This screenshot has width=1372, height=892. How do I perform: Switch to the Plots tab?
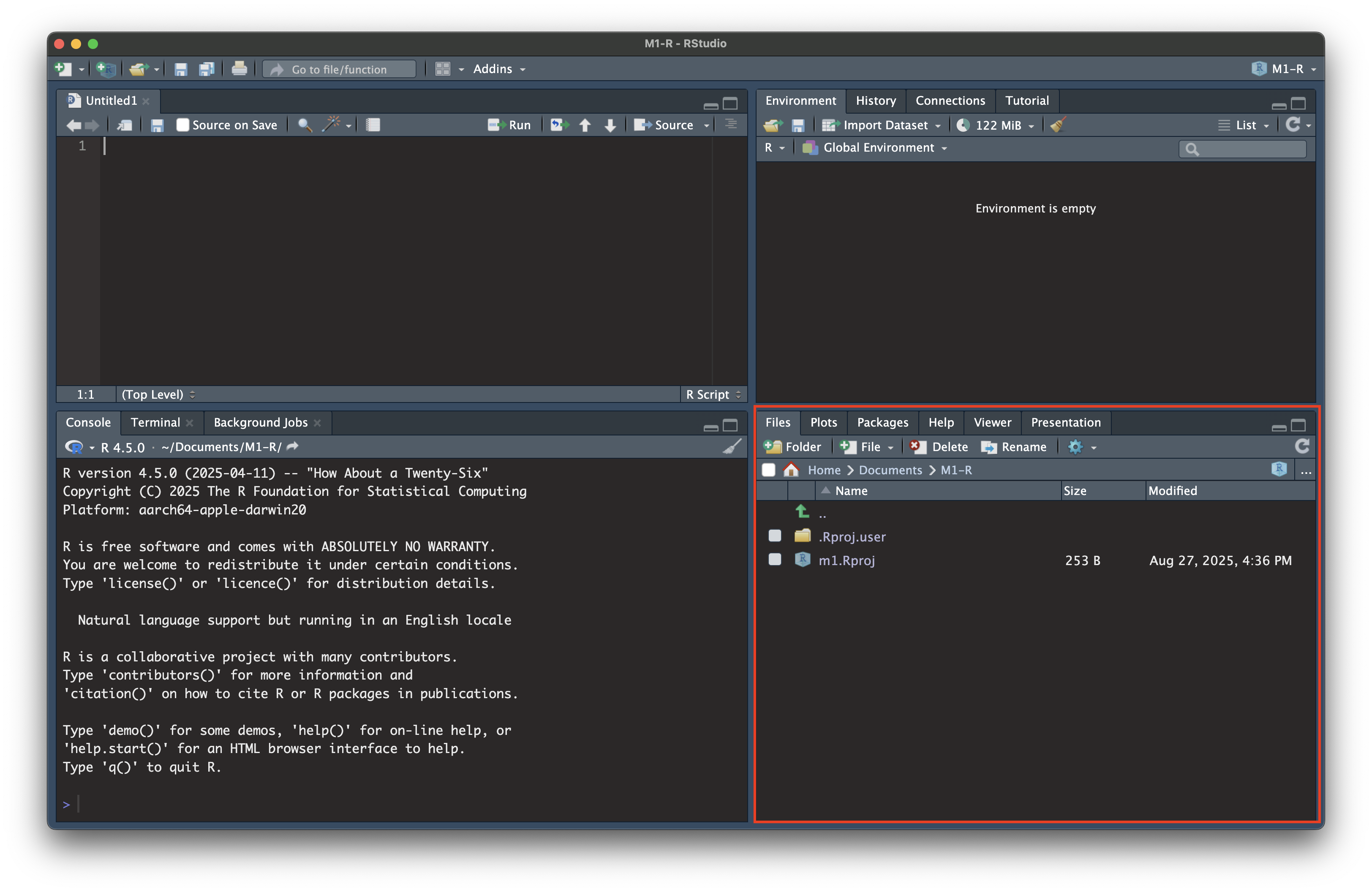(x=823, y=422)
